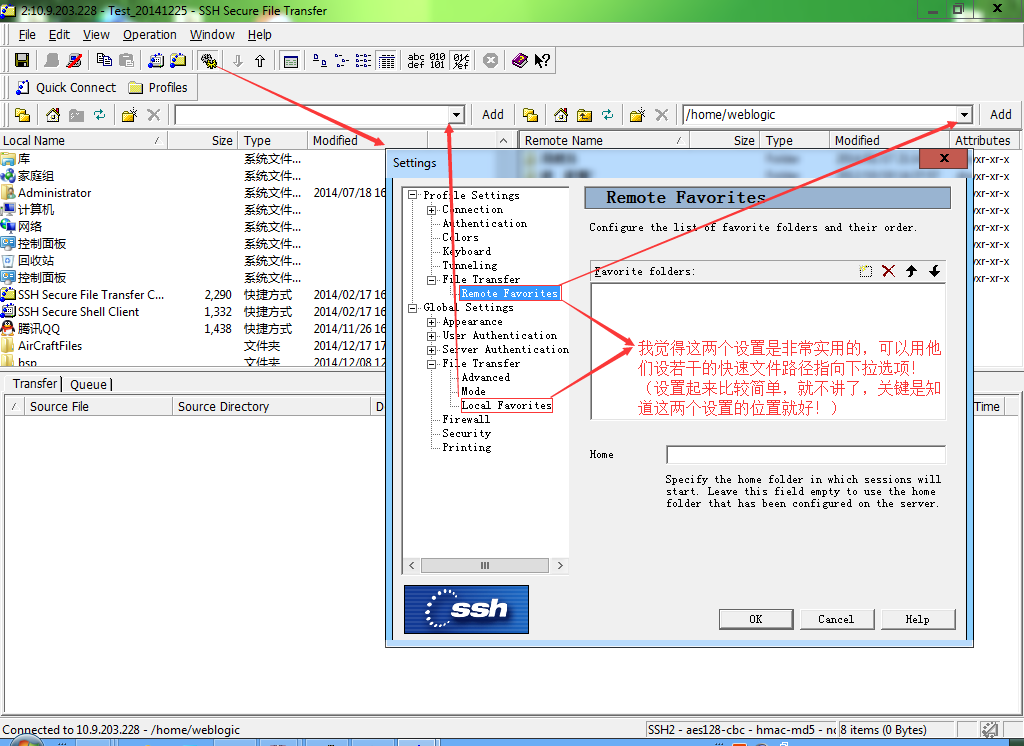Select binary transfer mode (010 101) icon
Image resolution: width=1024 pixels, height=746 pixels.
438,61
